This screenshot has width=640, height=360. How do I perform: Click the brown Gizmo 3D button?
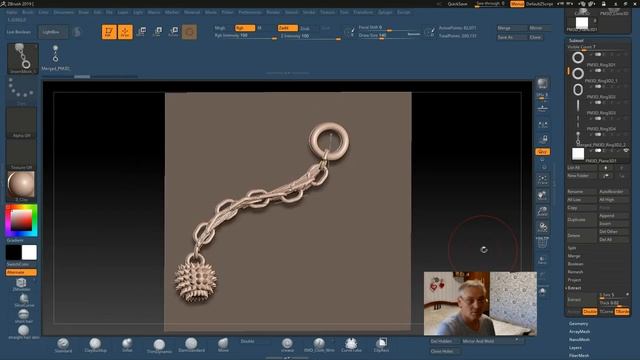(x=189, y=31)
